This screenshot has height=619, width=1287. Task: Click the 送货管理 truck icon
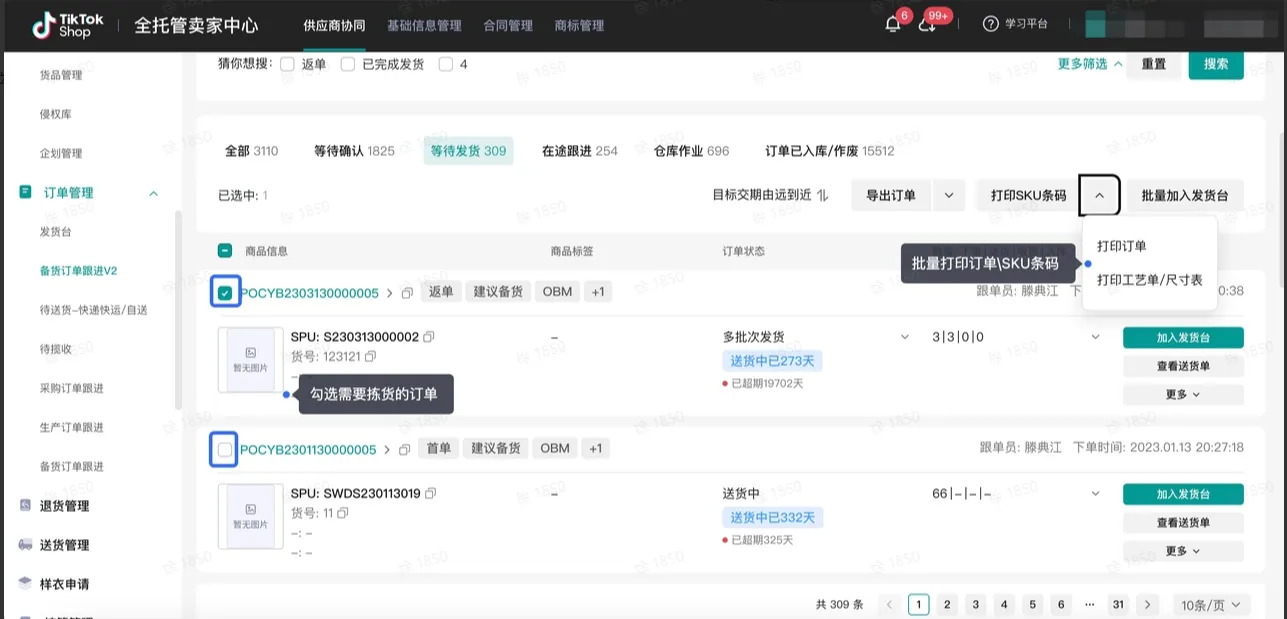pyautogui.click(x=26, y=544)
